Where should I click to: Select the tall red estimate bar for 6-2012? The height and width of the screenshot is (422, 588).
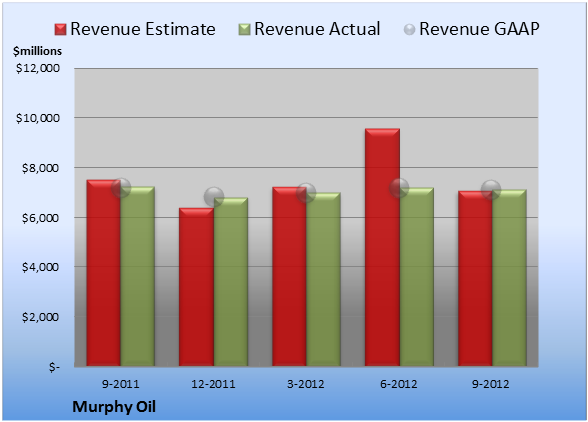[382, 248]
